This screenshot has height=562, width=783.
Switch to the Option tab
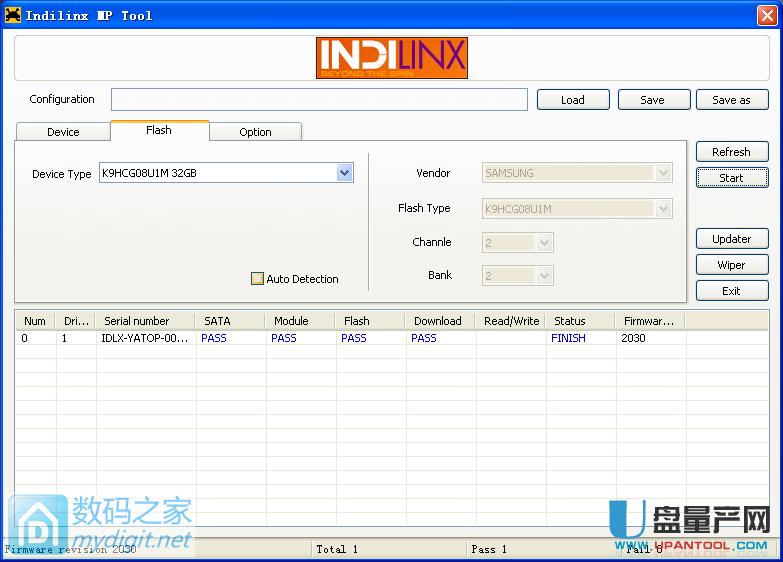[255, 132]
